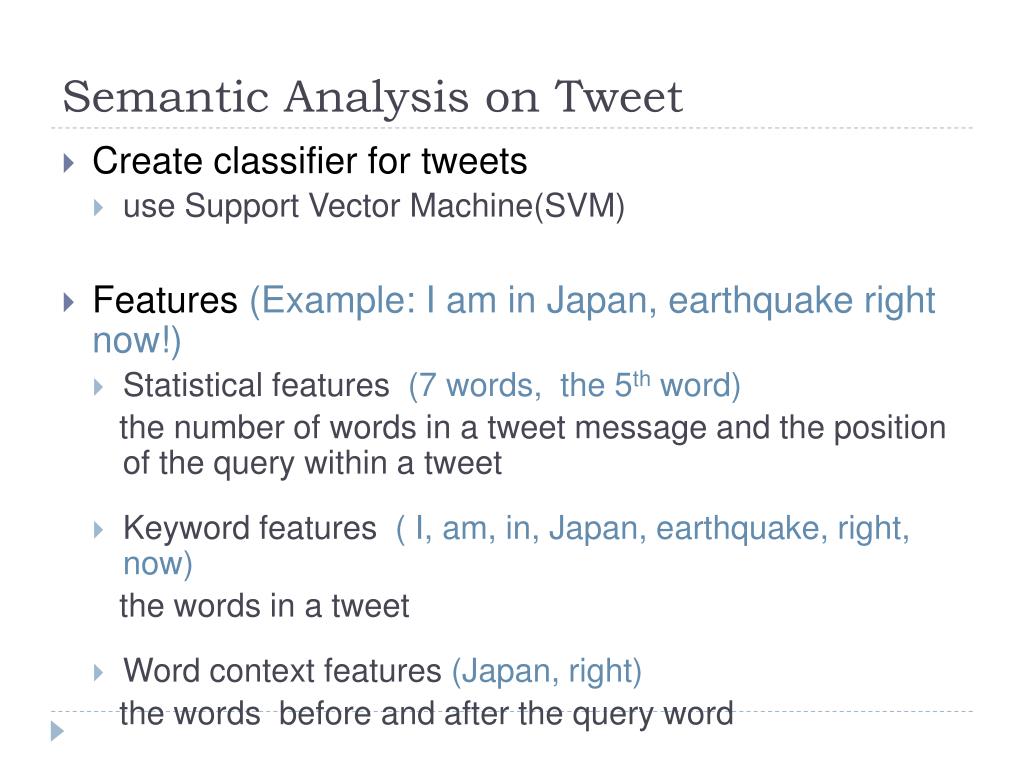Click the sentence about number of words in tweet
Image resolution: width=1024 pixels, height=768 pixels.
[533, 445]
